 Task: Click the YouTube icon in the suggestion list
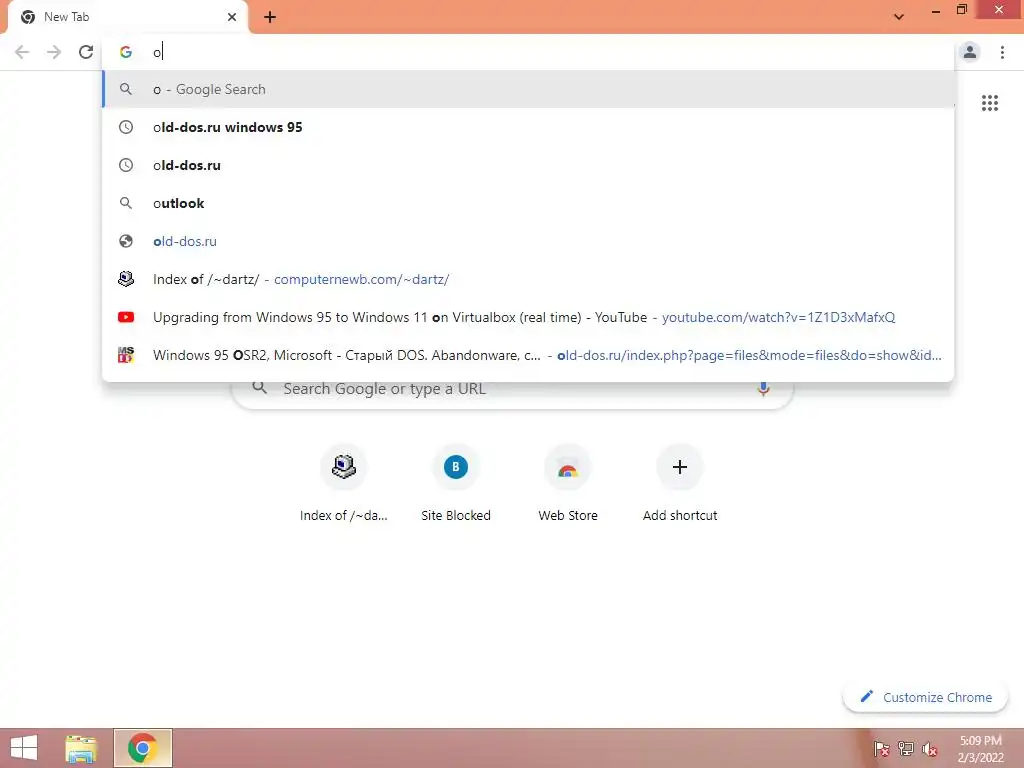pos(126,317)
